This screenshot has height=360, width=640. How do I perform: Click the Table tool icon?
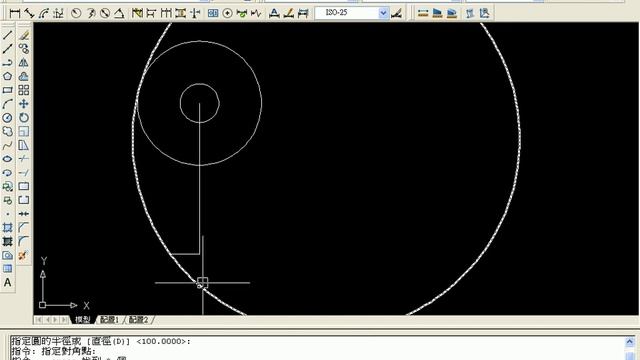coord(7,269)
